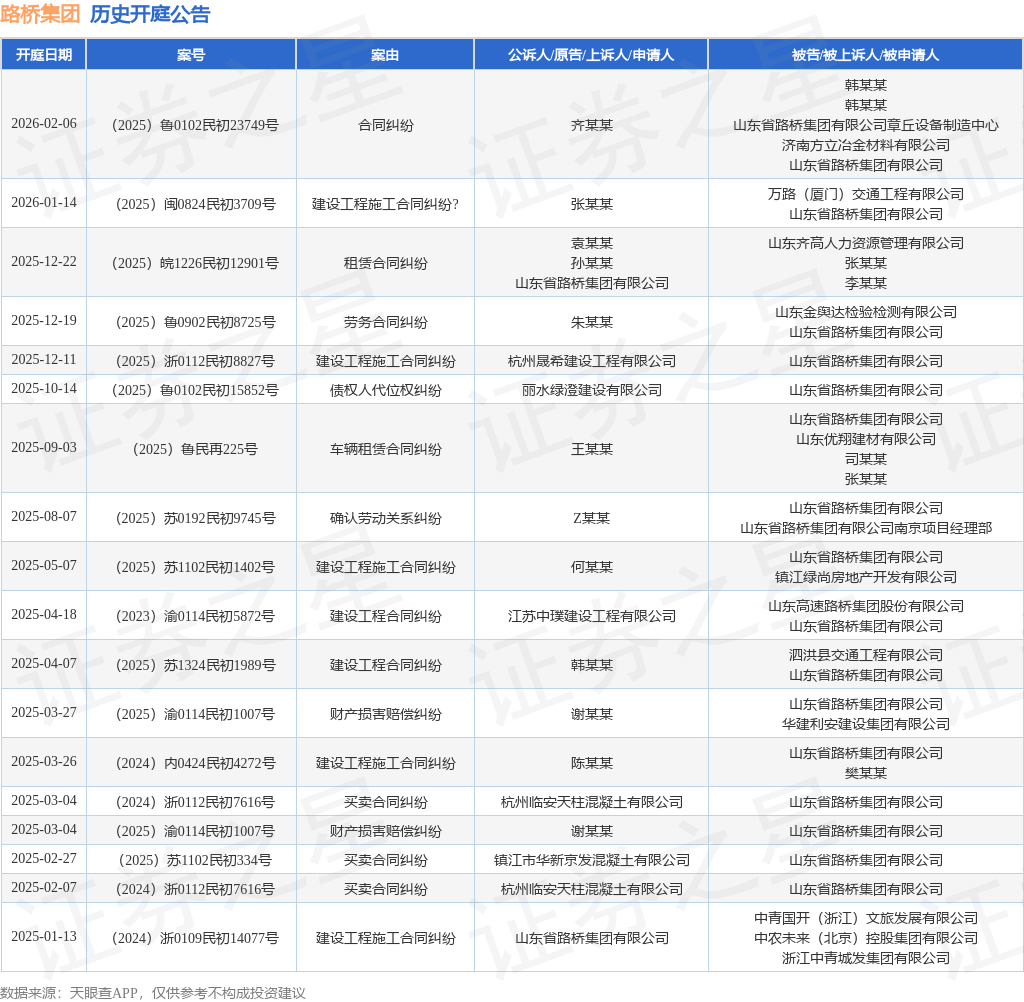Screen dimensions: 1024x1002
Task: Click 山东高速路桥集团股份有限公司
Action: 865,606
